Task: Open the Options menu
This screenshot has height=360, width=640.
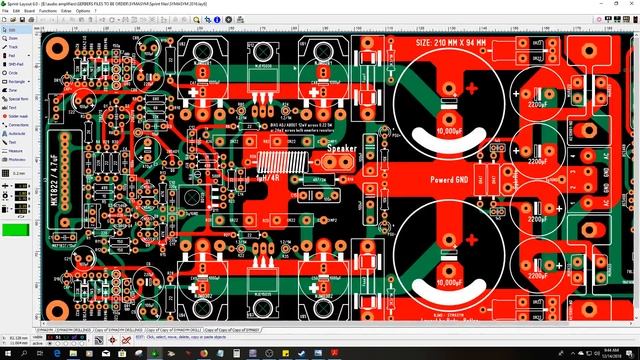Action: pos(83,11)
